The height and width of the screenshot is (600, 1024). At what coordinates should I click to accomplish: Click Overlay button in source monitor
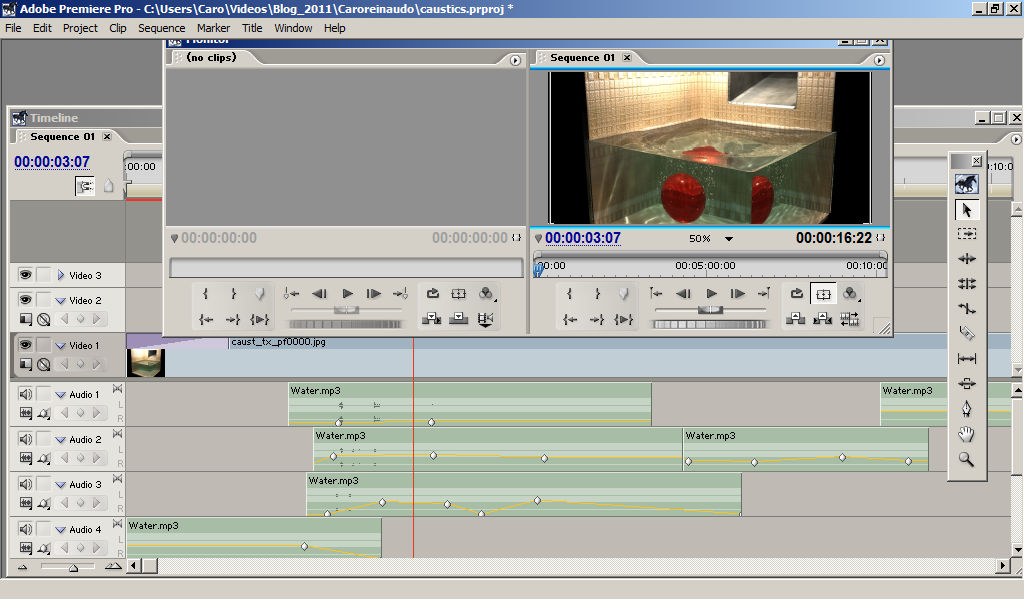pos(458,319)
